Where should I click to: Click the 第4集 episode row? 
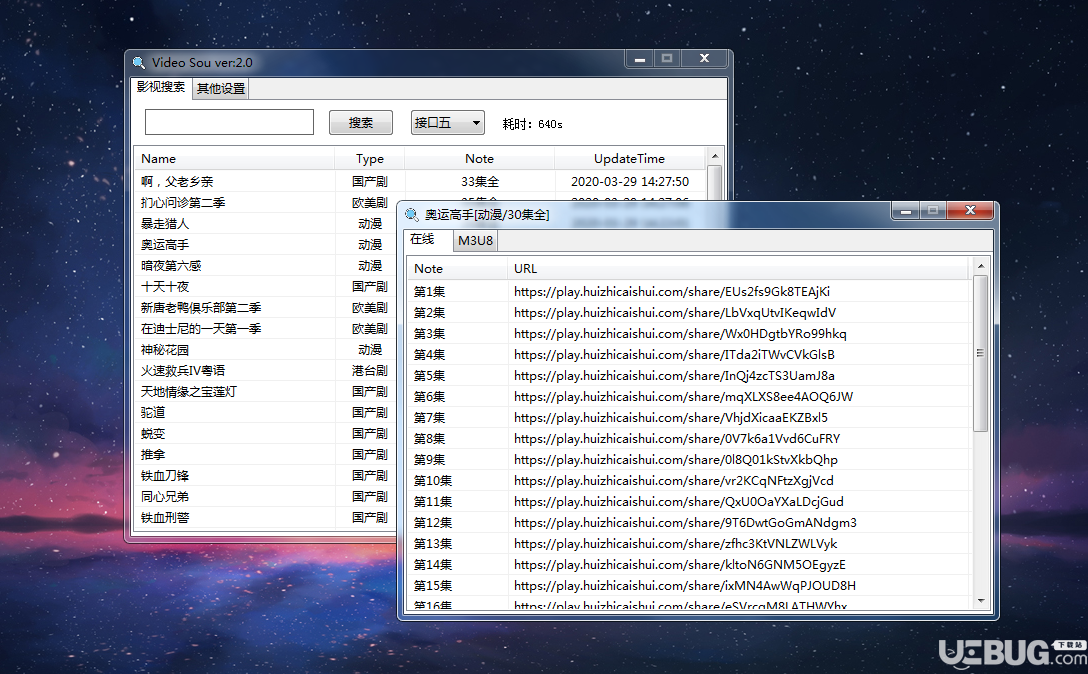pyautogui.click(x=689, y=355)
